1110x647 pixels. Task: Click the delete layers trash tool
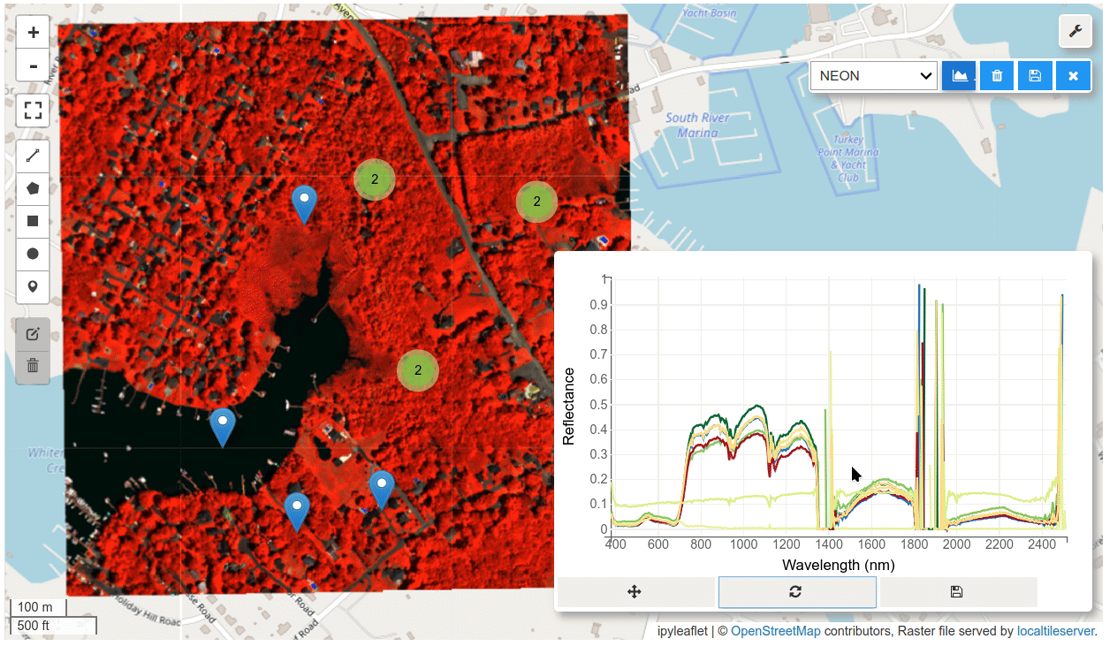tap(33, 366)
